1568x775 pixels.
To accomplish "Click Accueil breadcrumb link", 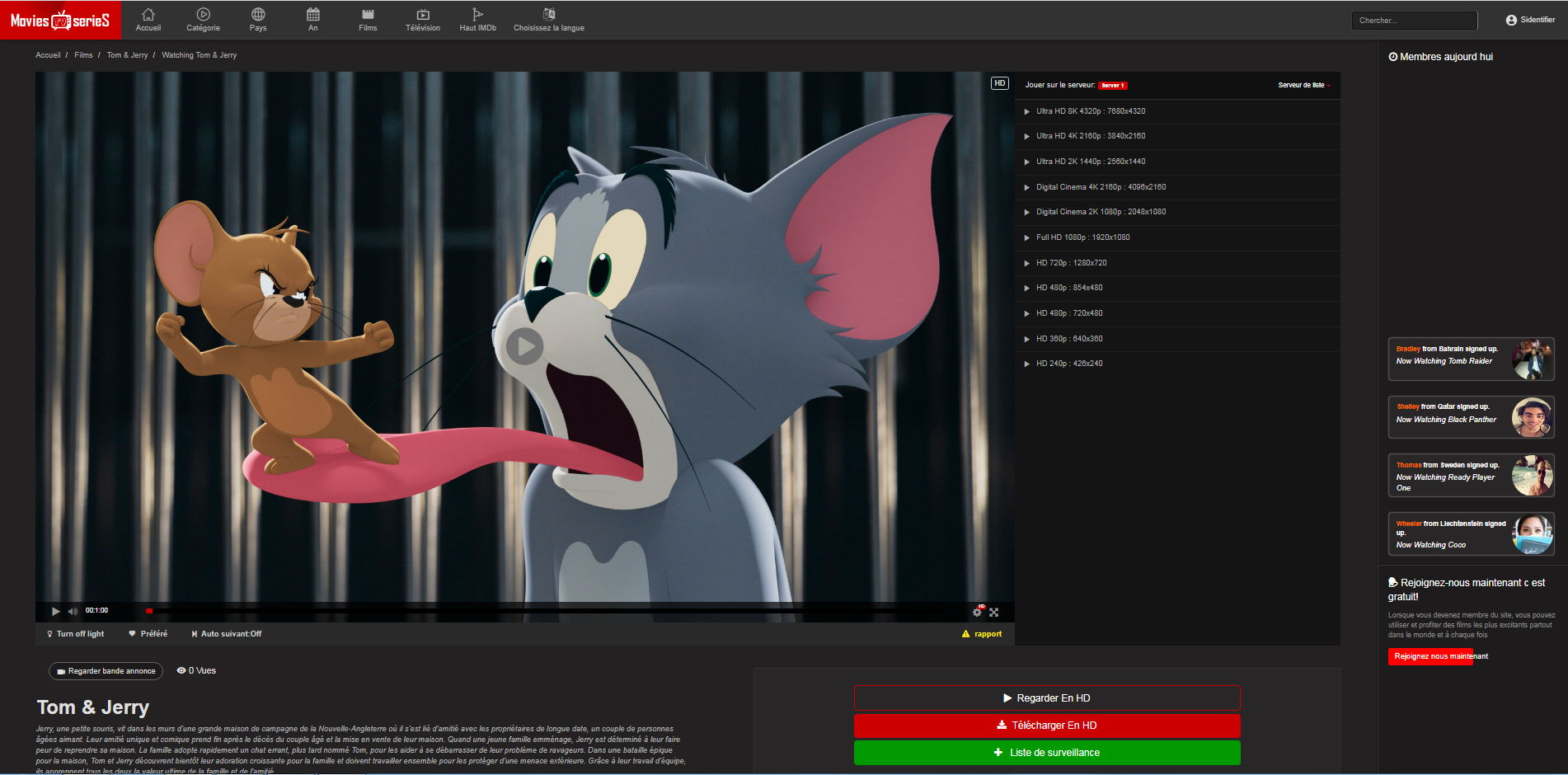I will pos(48,55).
